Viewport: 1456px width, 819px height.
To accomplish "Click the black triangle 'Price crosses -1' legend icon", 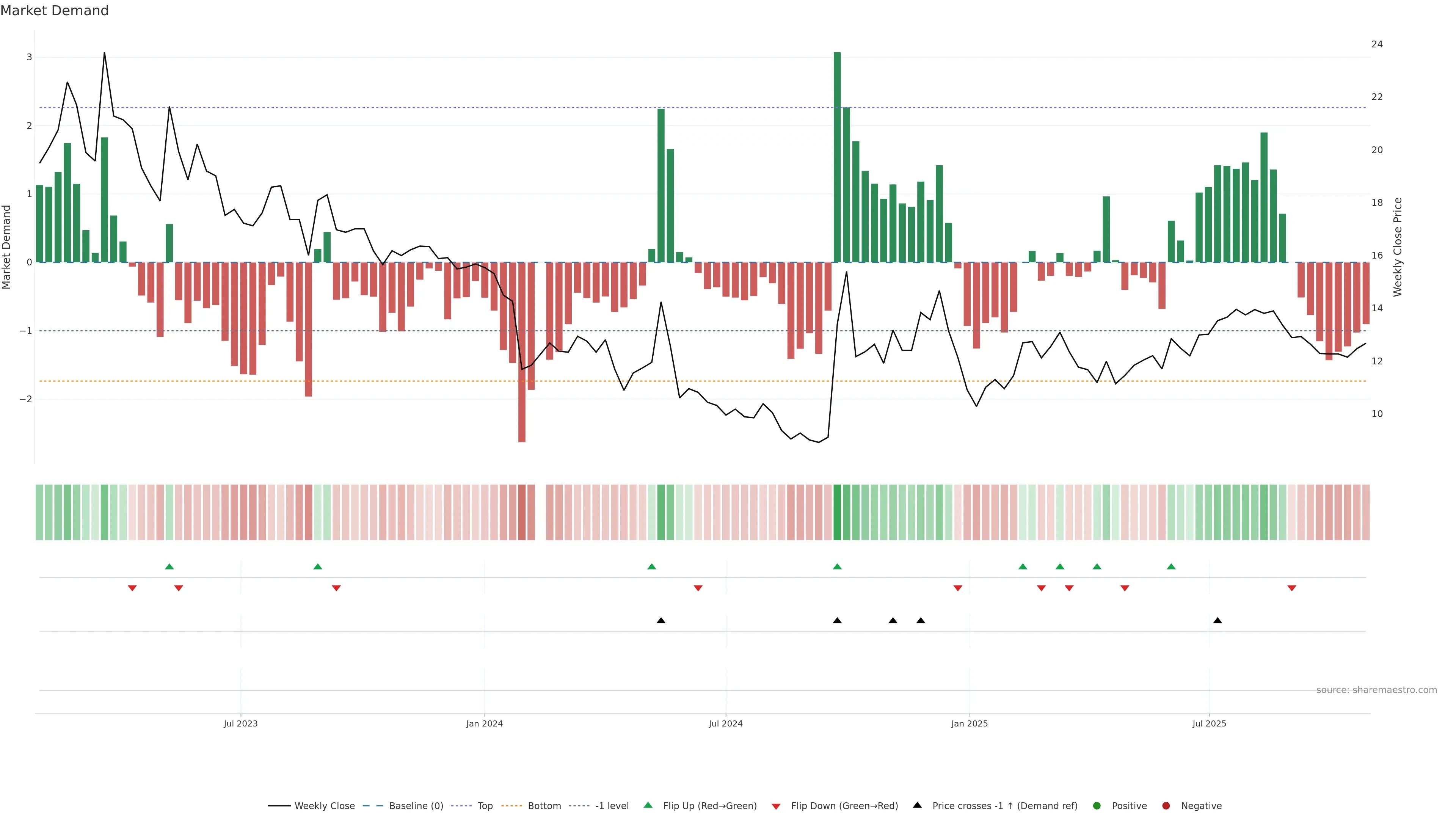I will (x=917, y=805).
